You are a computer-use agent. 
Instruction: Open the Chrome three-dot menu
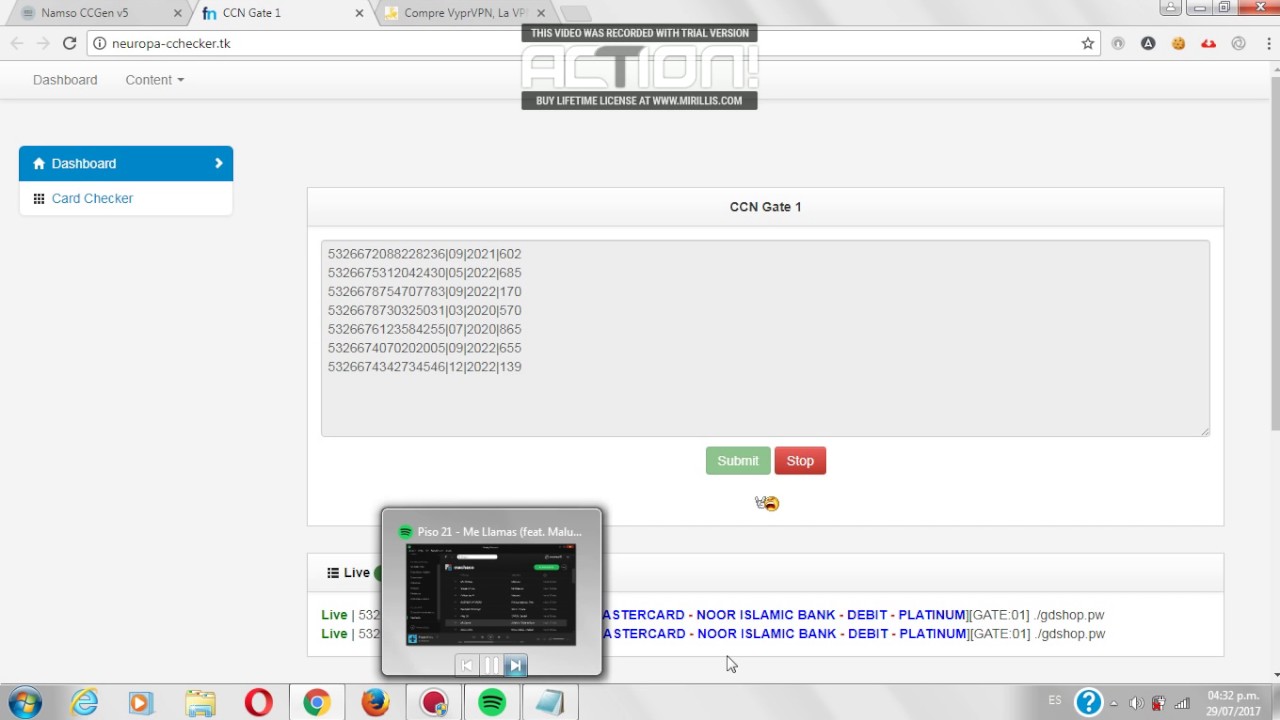(x=1266, y=43)
